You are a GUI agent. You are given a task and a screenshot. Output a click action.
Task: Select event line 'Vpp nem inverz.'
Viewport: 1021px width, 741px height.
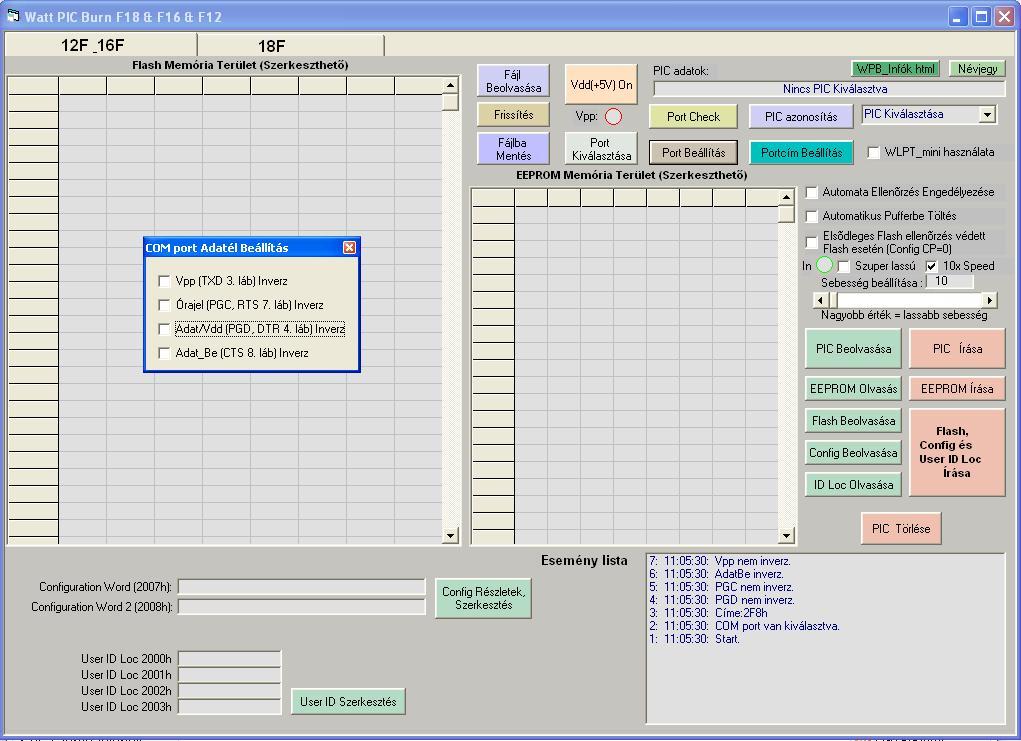[x=753, y=561]
